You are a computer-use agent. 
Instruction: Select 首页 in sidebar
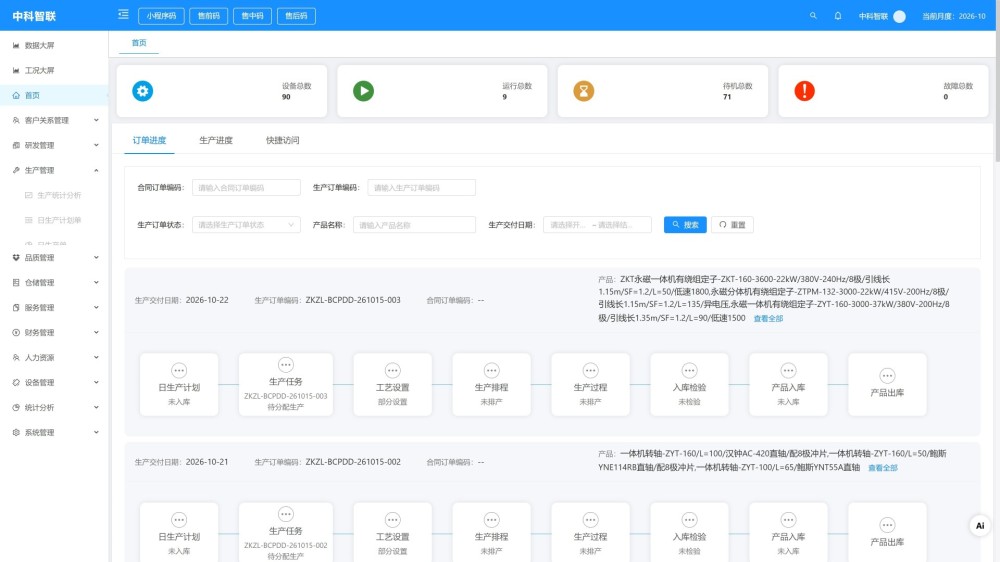pyautogui.click(x=54, y=95)
